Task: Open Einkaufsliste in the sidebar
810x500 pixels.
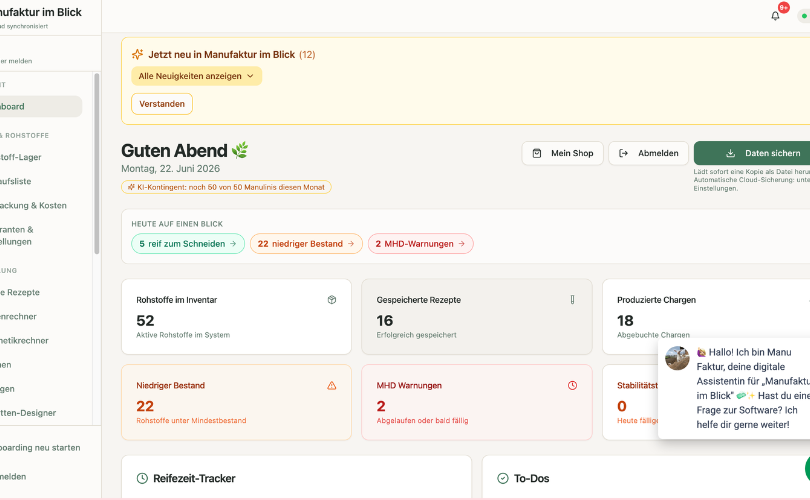Action: [40, 181]
